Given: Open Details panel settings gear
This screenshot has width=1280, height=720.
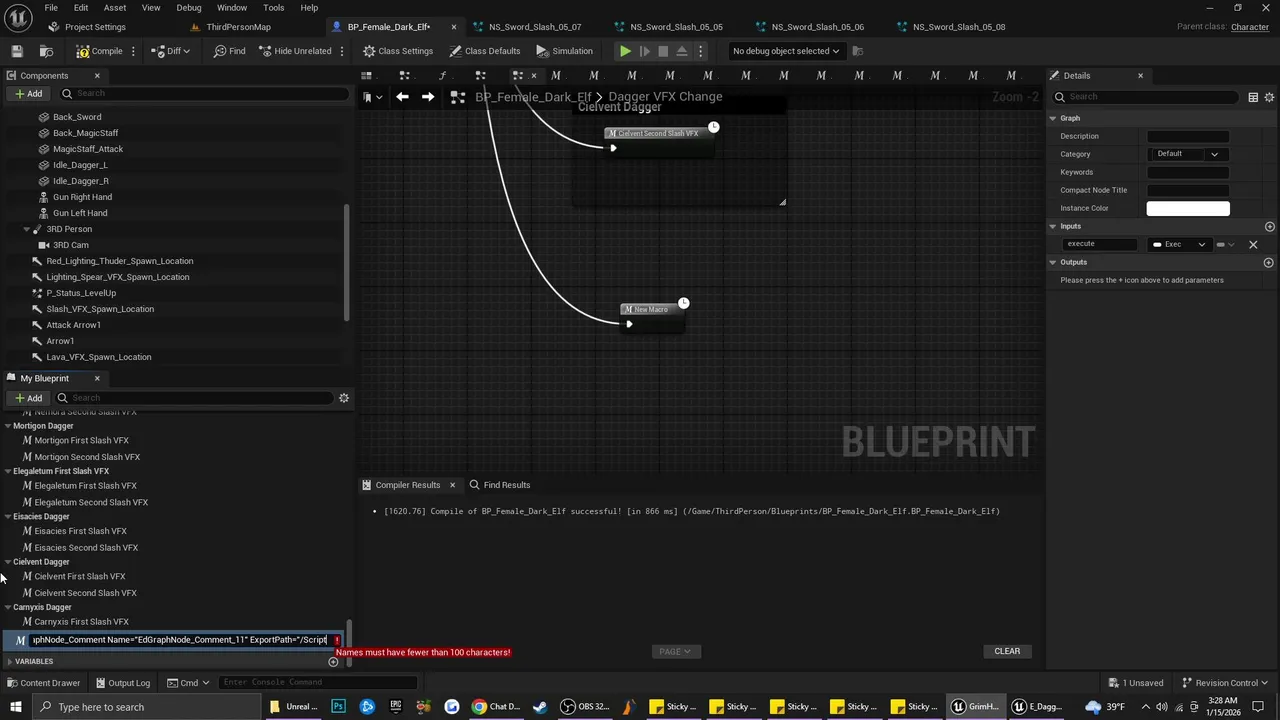Looking at the screenshot, I should point(1270,97).
